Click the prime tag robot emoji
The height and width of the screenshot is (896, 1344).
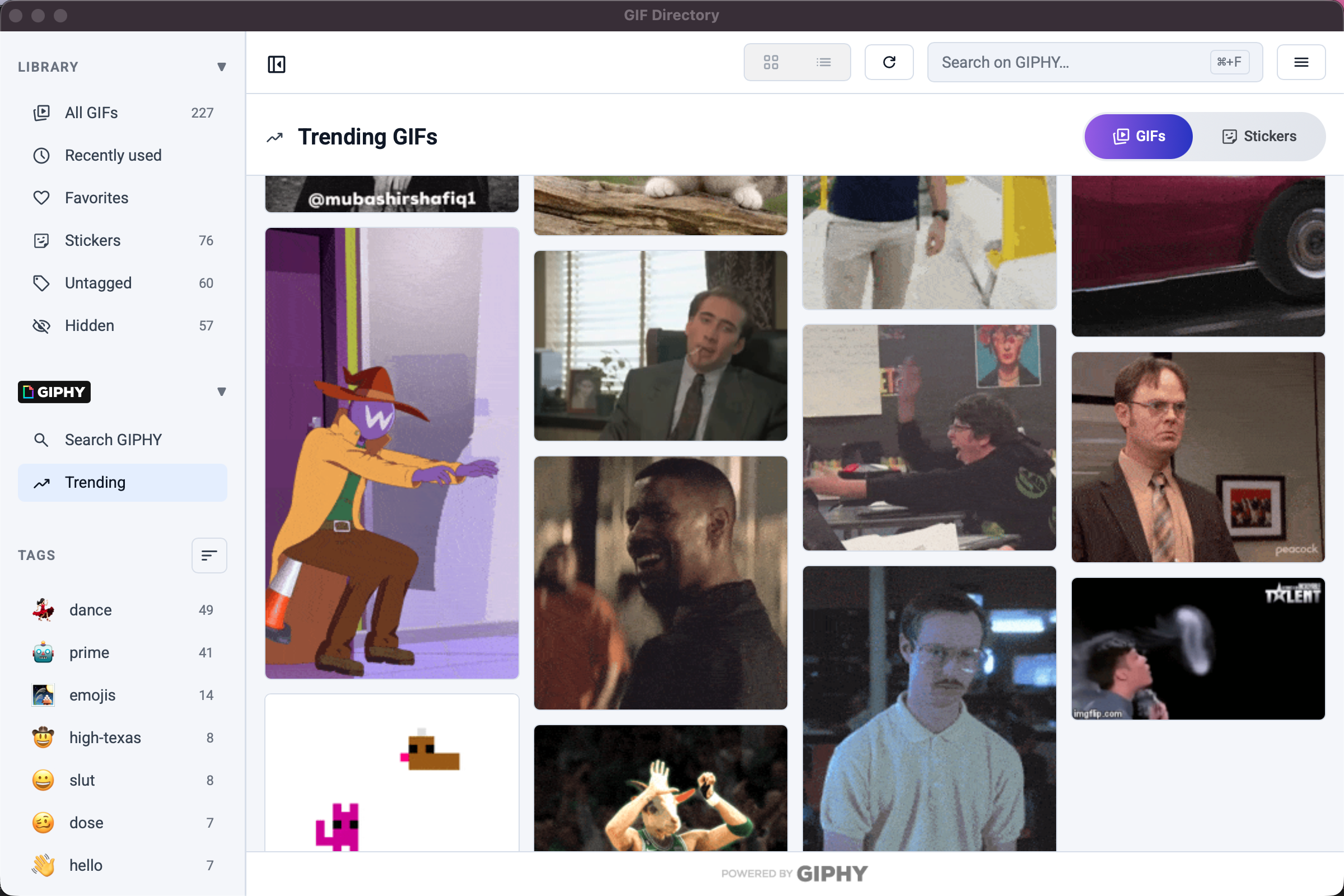click(x=43, y=652)
